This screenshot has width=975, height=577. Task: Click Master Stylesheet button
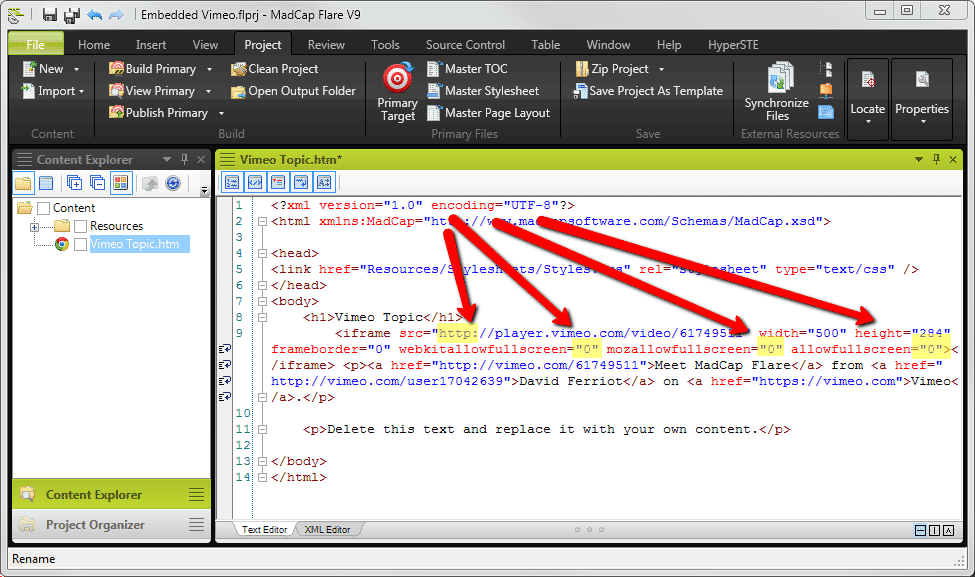click(483, 91)
